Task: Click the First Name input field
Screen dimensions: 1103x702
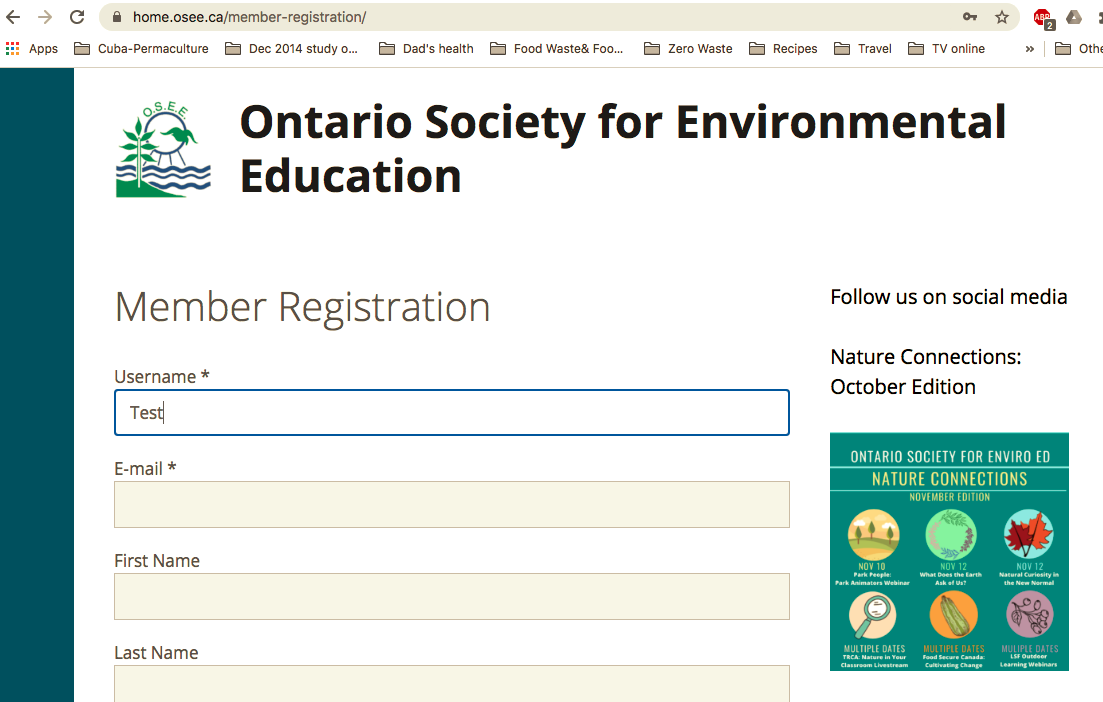Action: point(452,596)
